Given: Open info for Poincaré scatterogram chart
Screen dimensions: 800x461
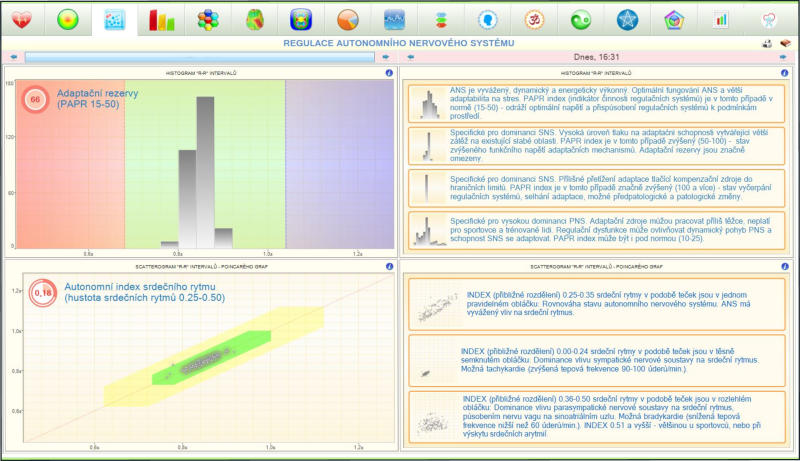Looking at the screenshot, I should (389, 268).
